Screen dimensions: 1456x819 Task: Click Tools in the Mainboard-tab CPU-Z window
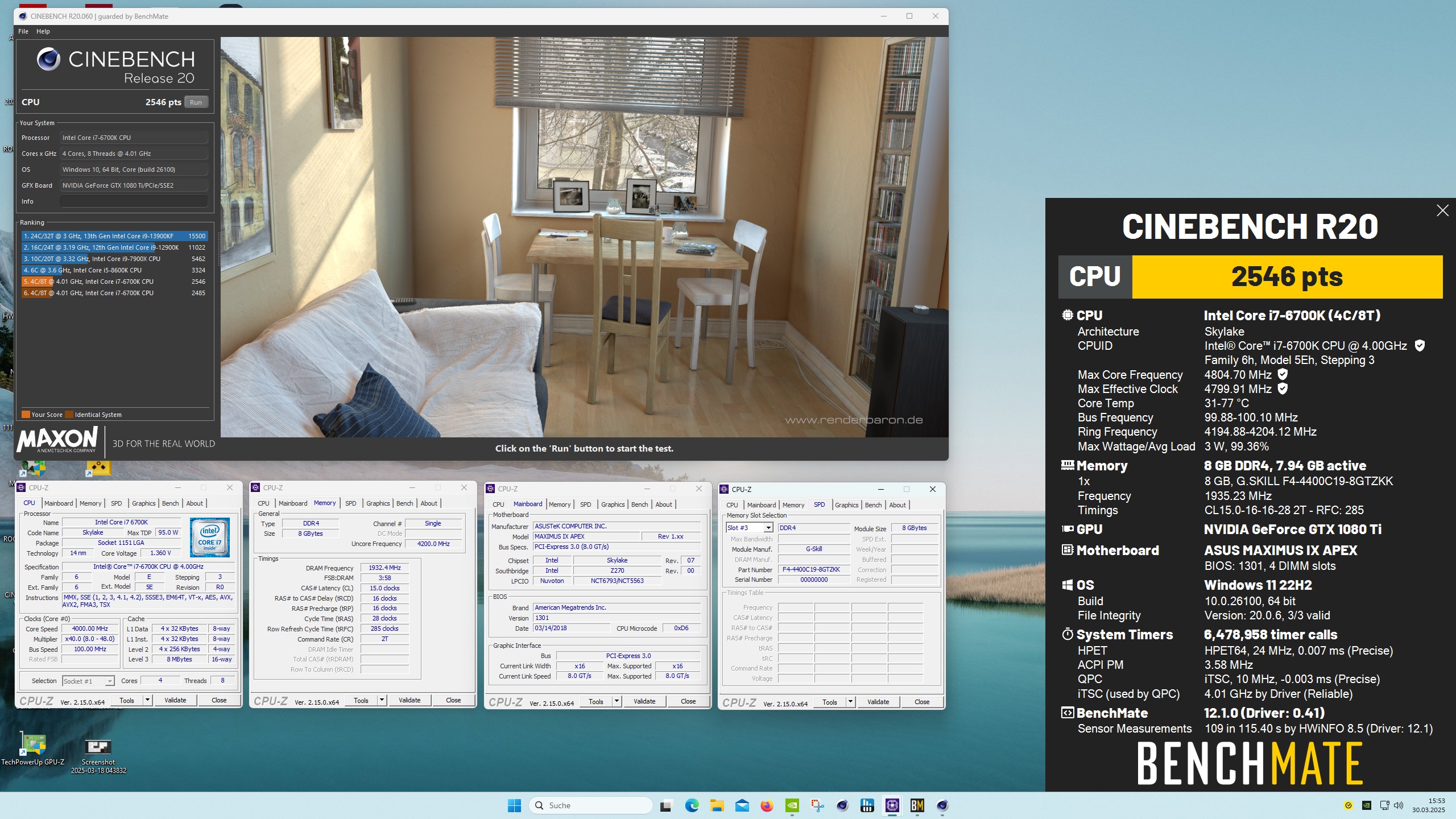pos(596,701)
